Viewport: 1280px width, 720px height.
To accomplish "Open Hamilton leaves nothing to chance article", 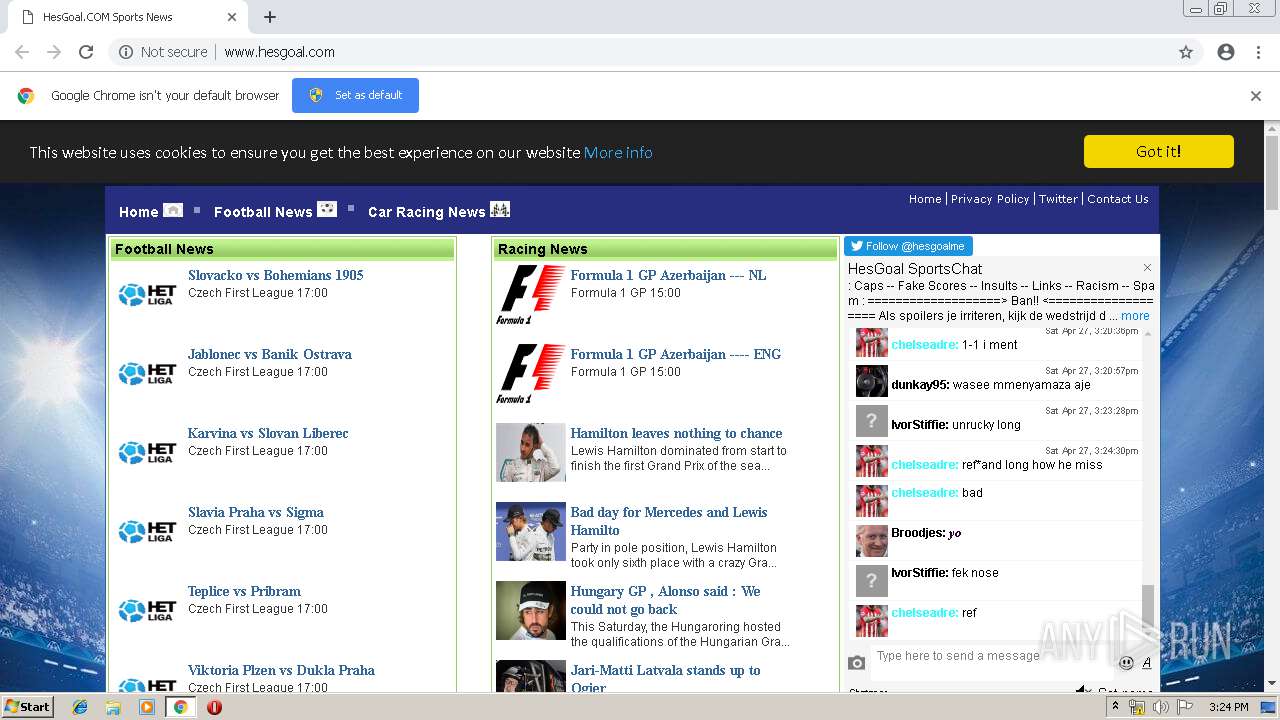I will pos(676,433).
